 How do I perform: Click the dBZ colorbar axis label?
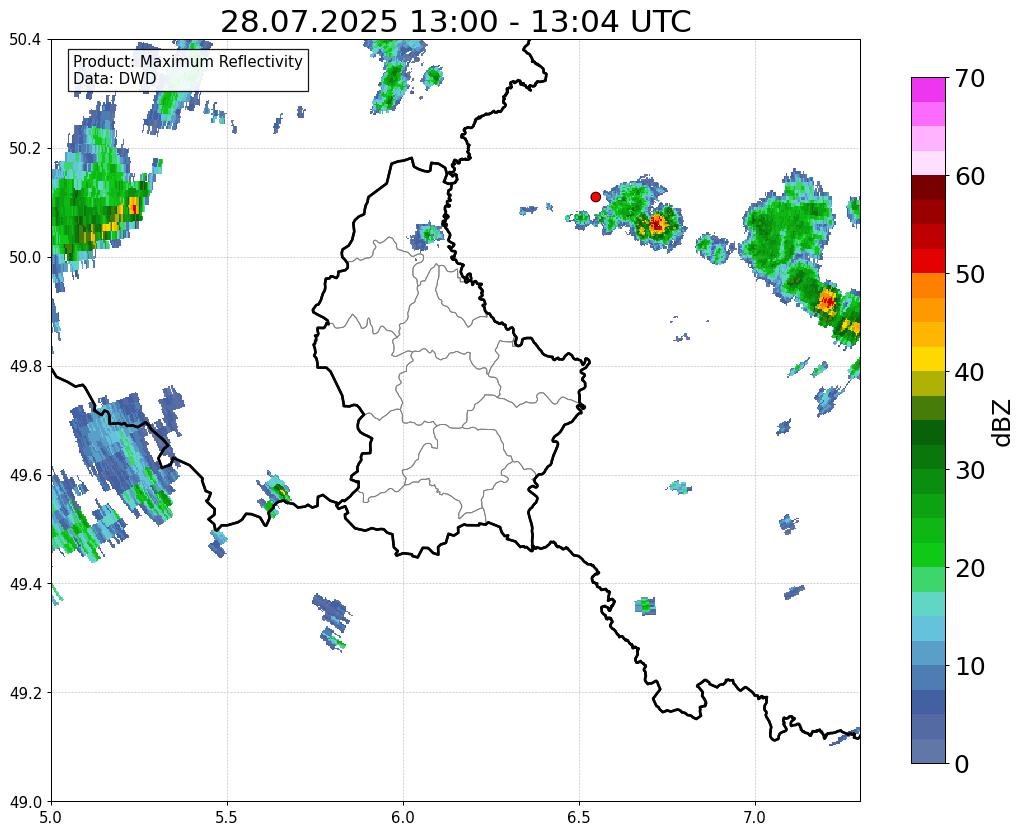1003,423
